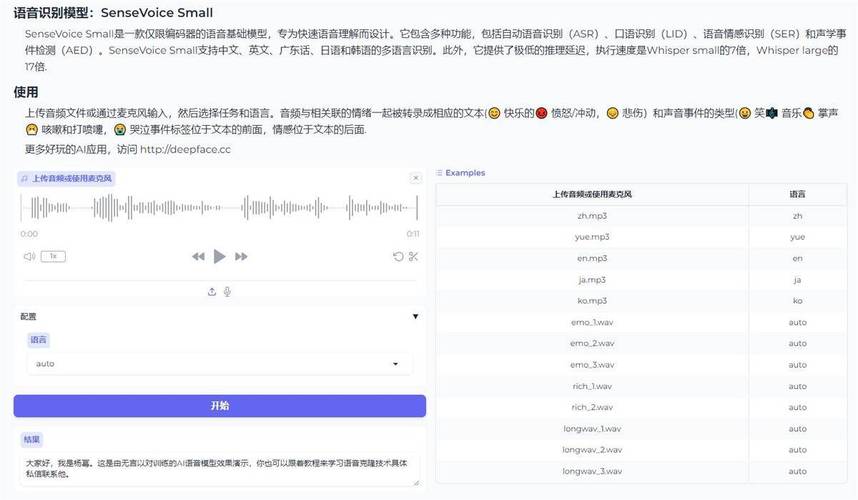
Task: Change the 1x playback speed
Action: point(53,256)
